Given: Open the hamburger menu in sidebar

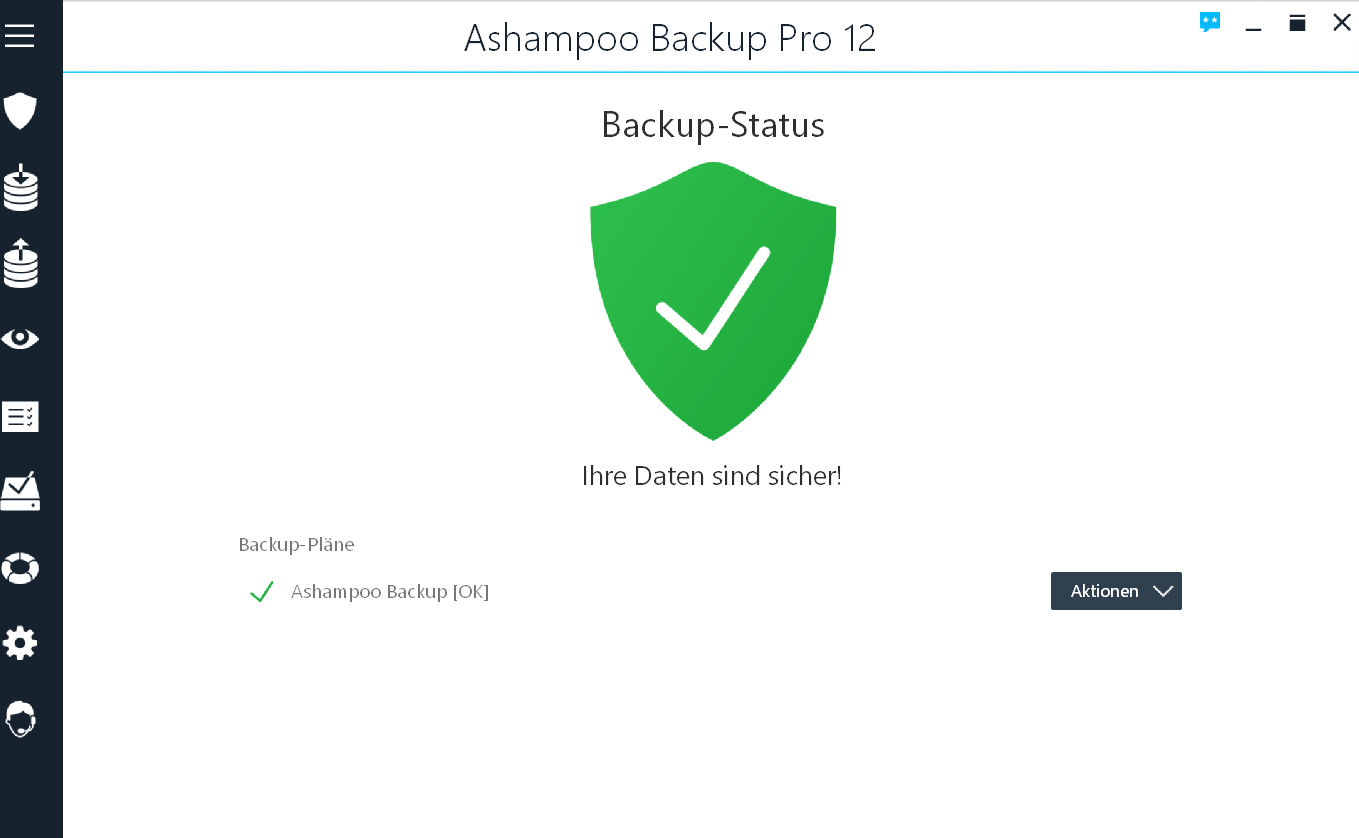Looking at the screenshot, I should click(x=20, y=37).
